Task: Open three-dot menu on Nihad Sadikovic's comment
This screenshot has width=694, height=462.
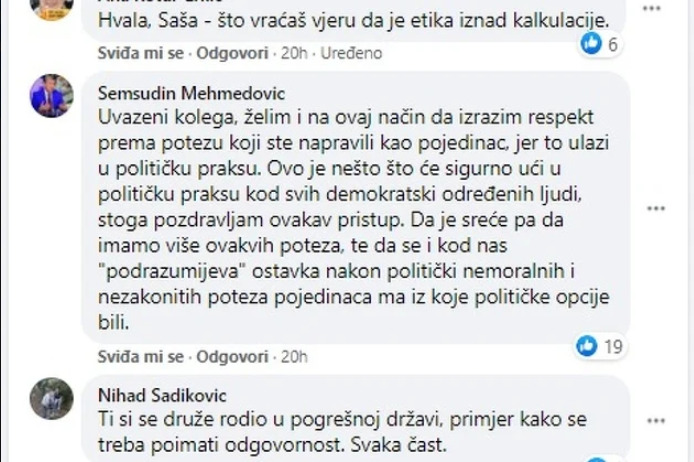Action: point(656,418)
